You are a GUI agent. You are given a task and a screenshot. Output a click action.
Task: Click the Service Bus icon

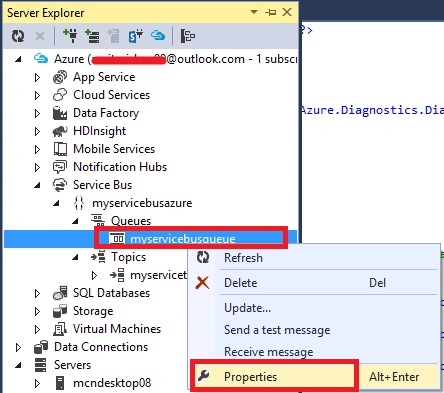[60, 185]
